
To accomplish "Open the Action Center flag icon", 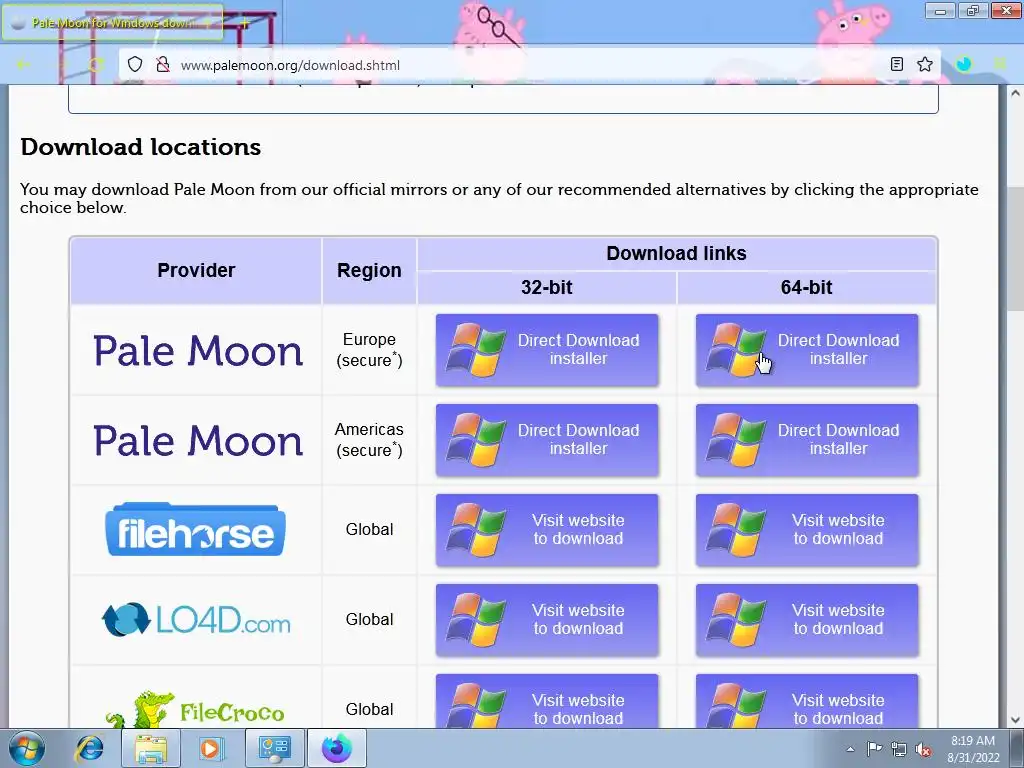I will (x=874, y=749).
